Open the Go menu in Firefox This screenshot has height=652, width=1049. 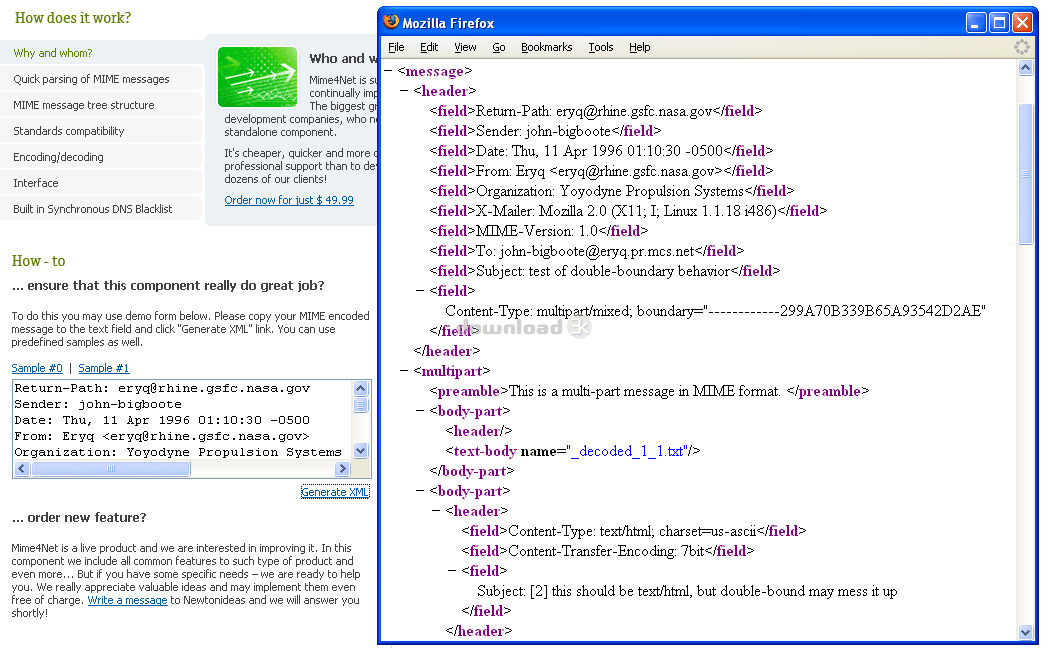(x=498, y=47)
